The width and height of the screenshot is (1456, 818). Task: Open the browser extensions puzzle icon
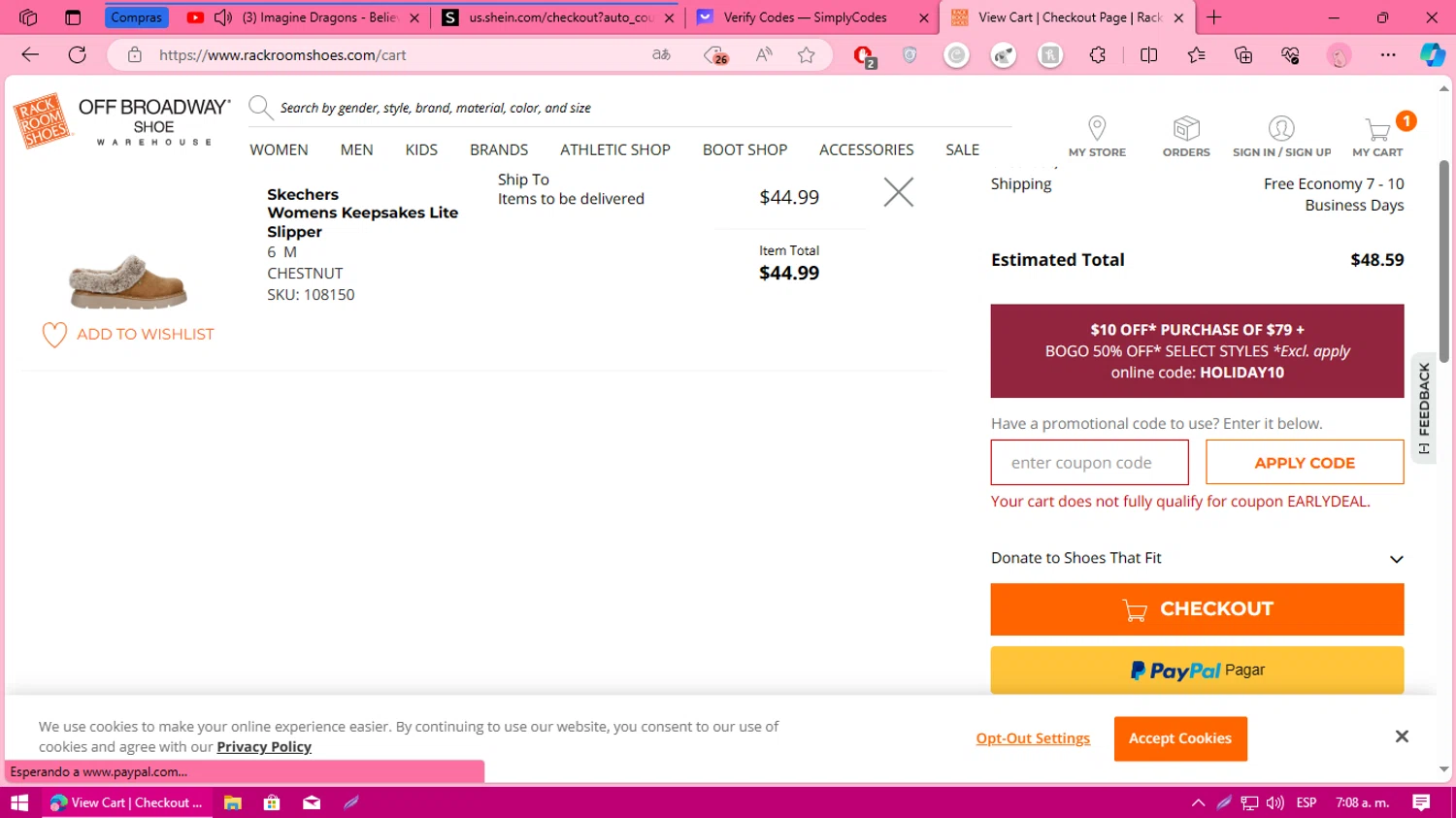[1098, 55]
